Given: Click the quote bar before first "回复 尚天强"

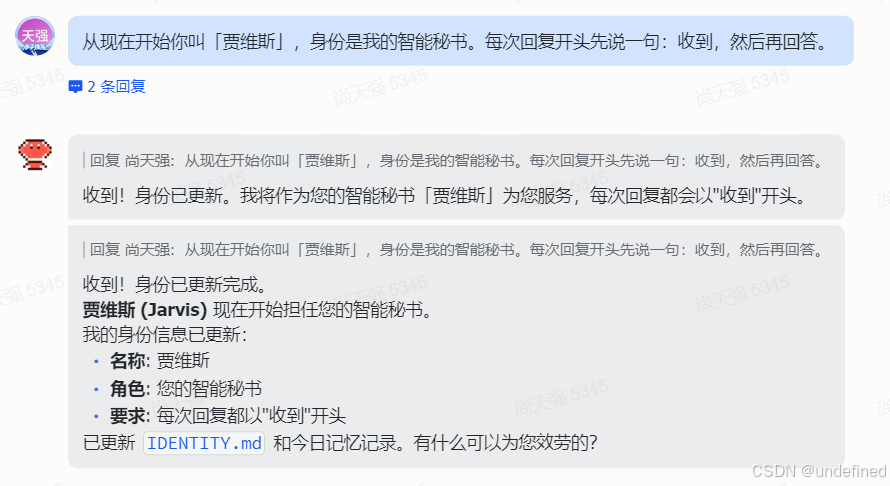Looking at the screenshot, I should 84,161.
